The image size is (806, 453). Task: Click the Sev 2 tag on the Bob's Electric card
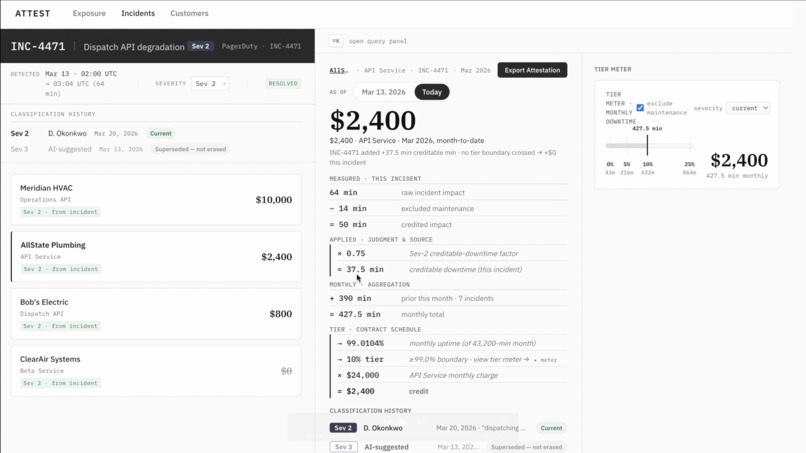(60, 326)
